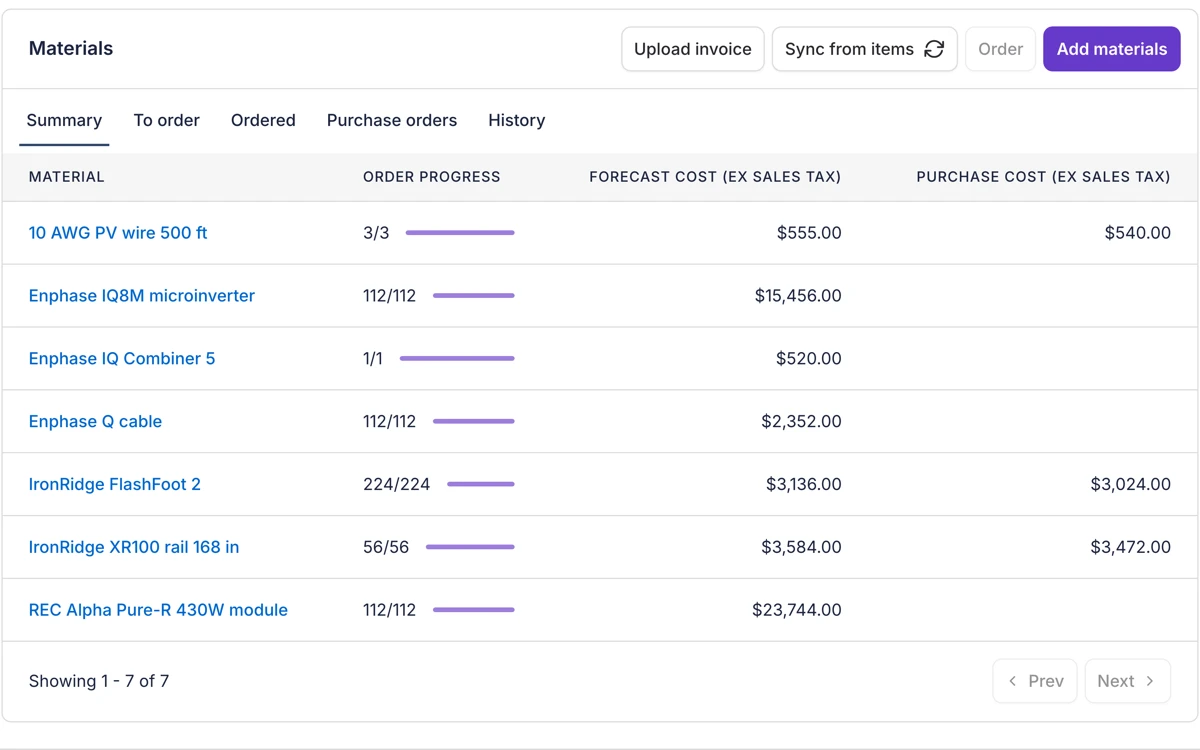Click the Material column header

point(67,177)
